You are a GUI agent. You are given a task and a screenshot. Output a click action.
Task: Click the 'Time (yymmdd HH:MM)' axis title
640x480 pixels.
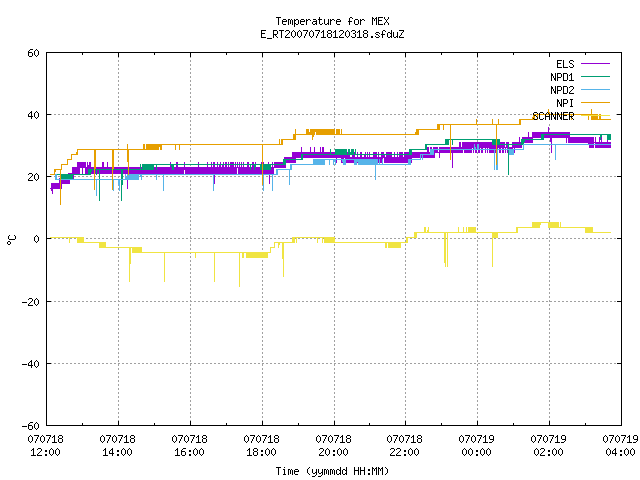[x=332, y=471]
